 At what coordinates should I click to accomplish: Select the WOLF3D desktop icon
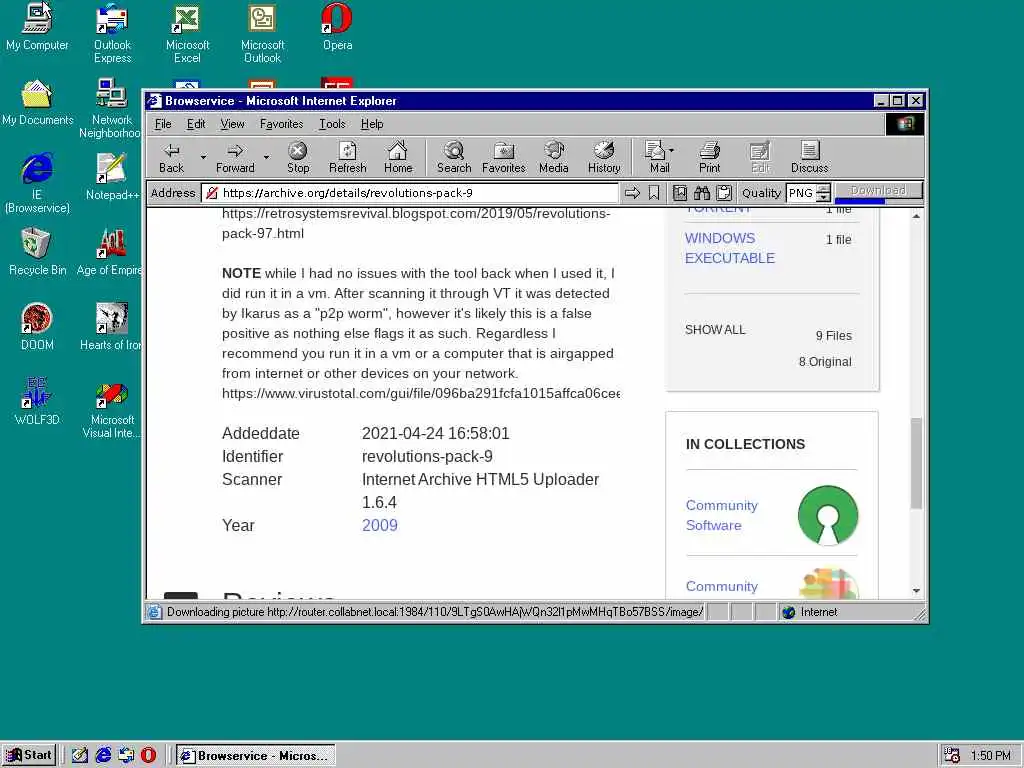click(37, 402)
